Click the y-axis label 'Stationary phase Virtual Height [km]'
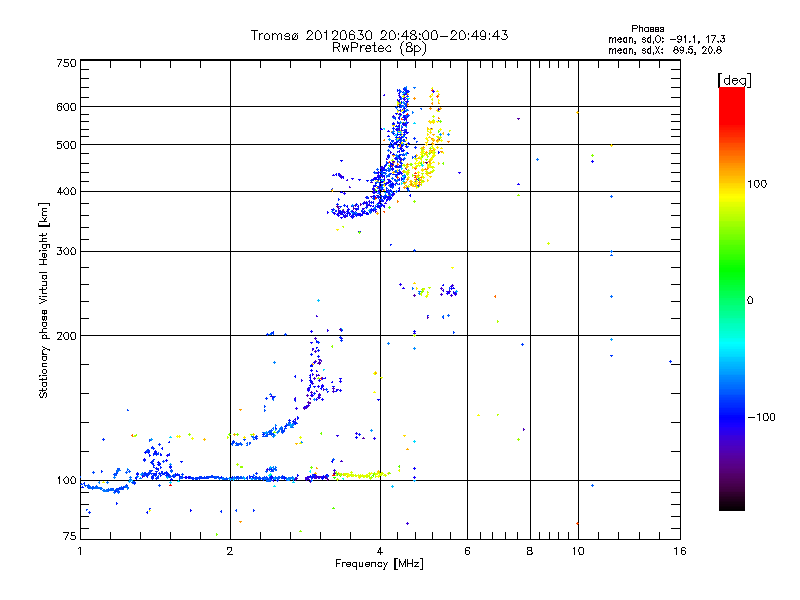The image size is (800, 600). pyautogui.click(x=44, y=300)
